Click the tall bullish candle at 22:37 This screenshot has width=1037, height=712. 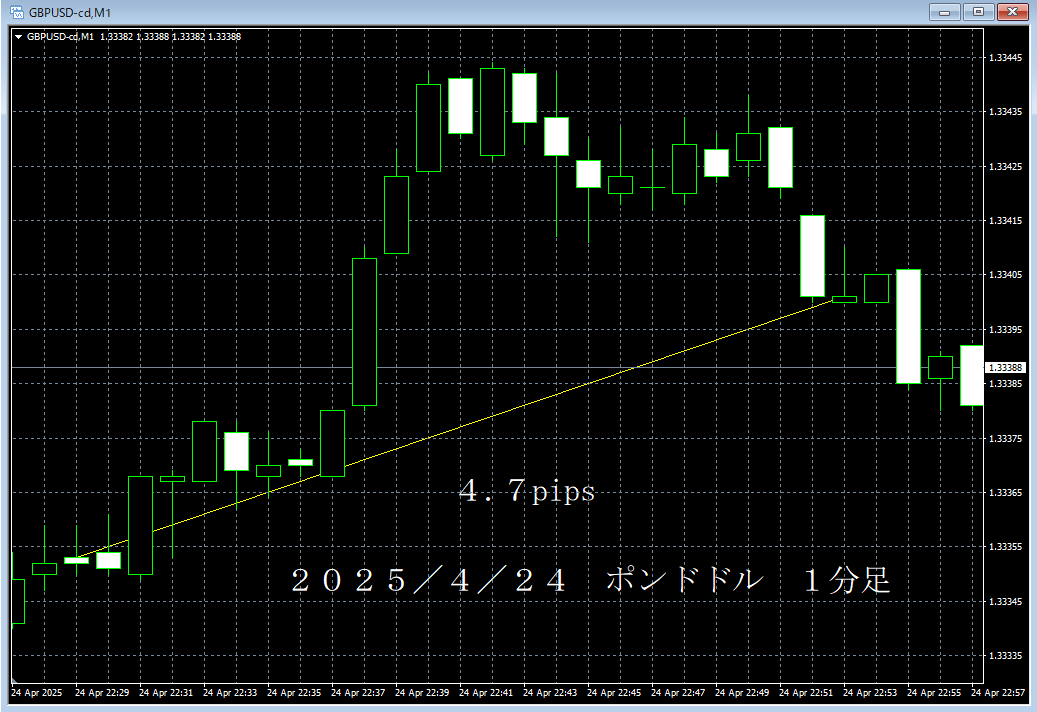(364, 332)
